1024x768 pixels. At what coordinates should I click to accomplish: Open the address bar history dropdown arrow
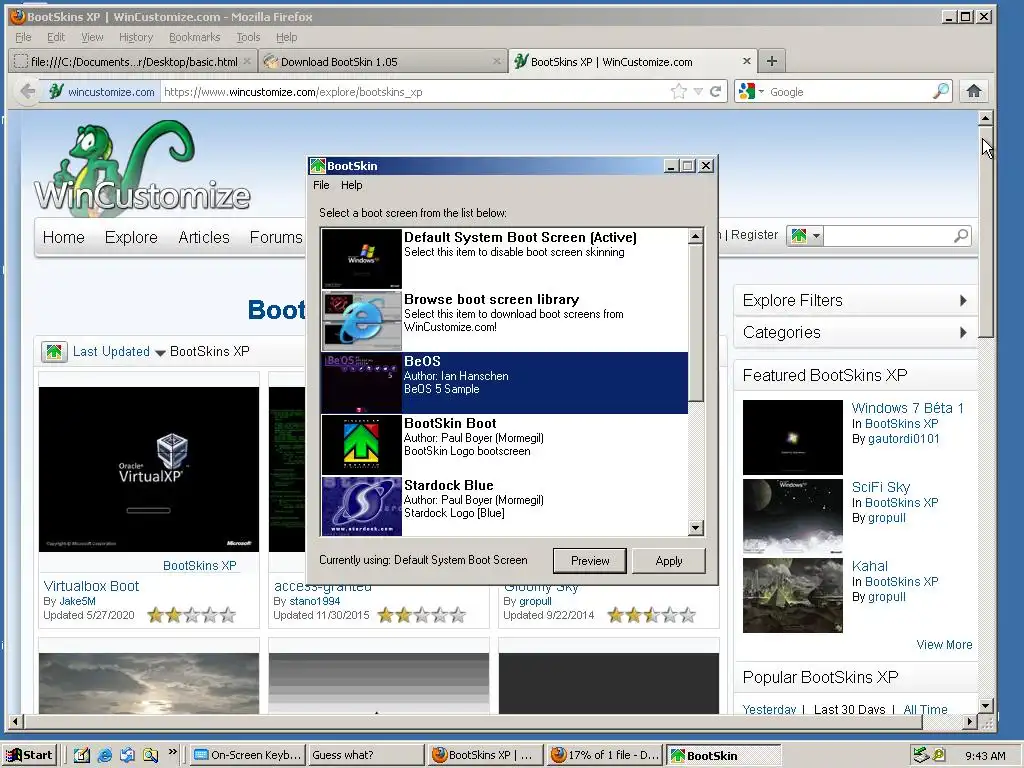coord(697,91)
